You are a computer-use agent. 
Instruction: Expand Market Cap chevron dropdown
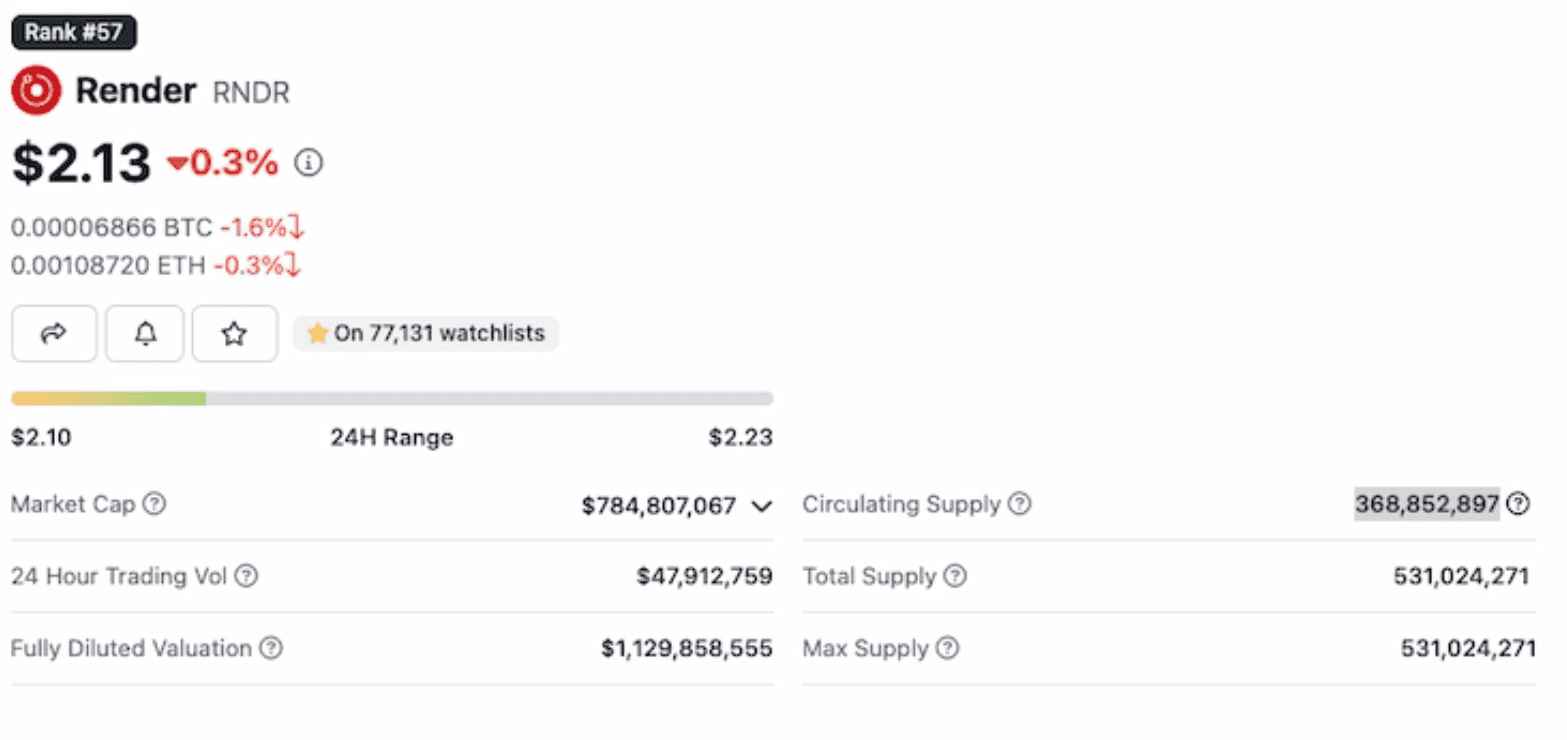click(761, 506)
